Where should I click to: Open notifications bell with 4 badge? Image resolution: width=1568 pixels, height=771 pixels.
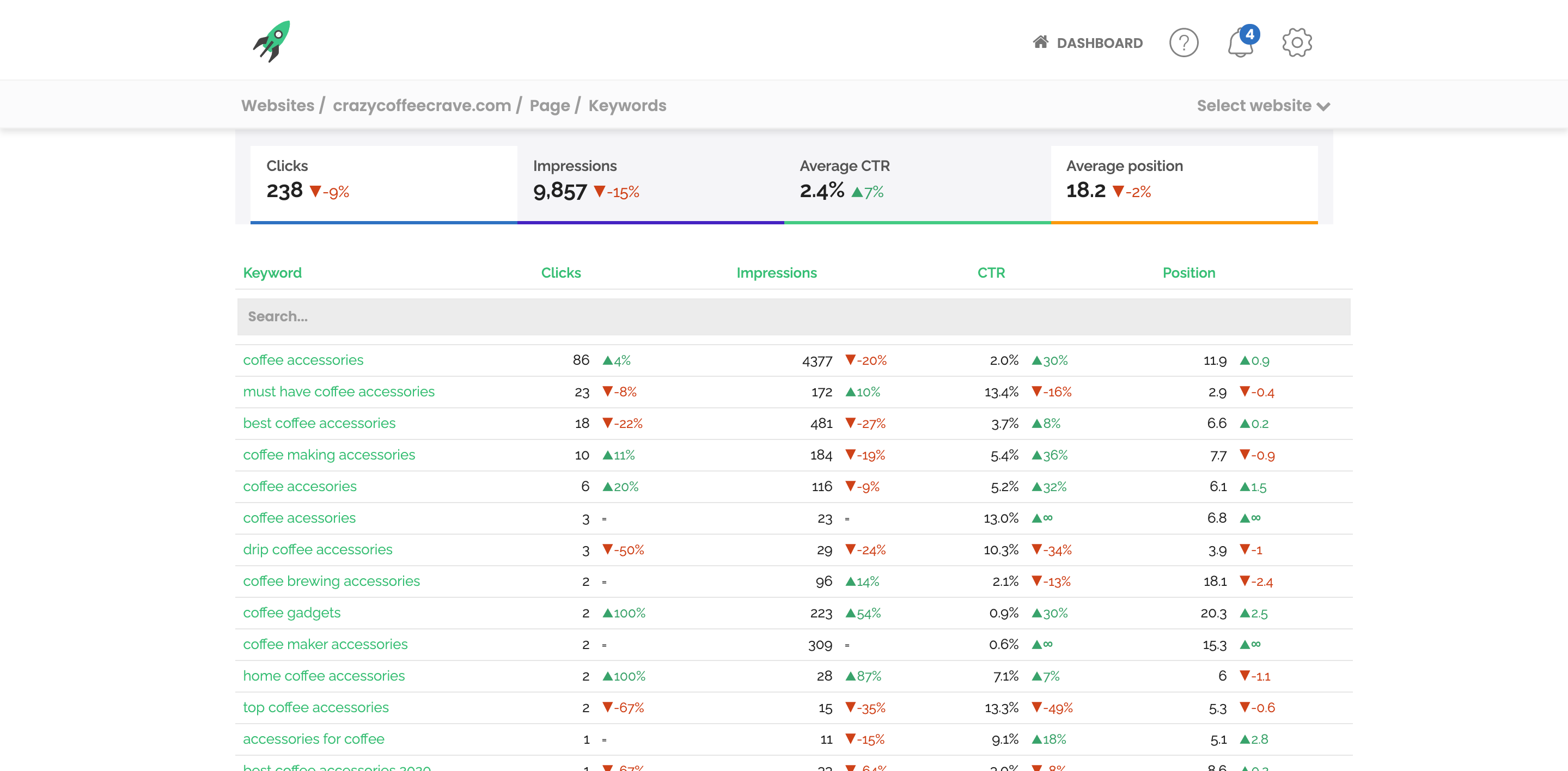pyautogui.click(x=1240, y=43)
